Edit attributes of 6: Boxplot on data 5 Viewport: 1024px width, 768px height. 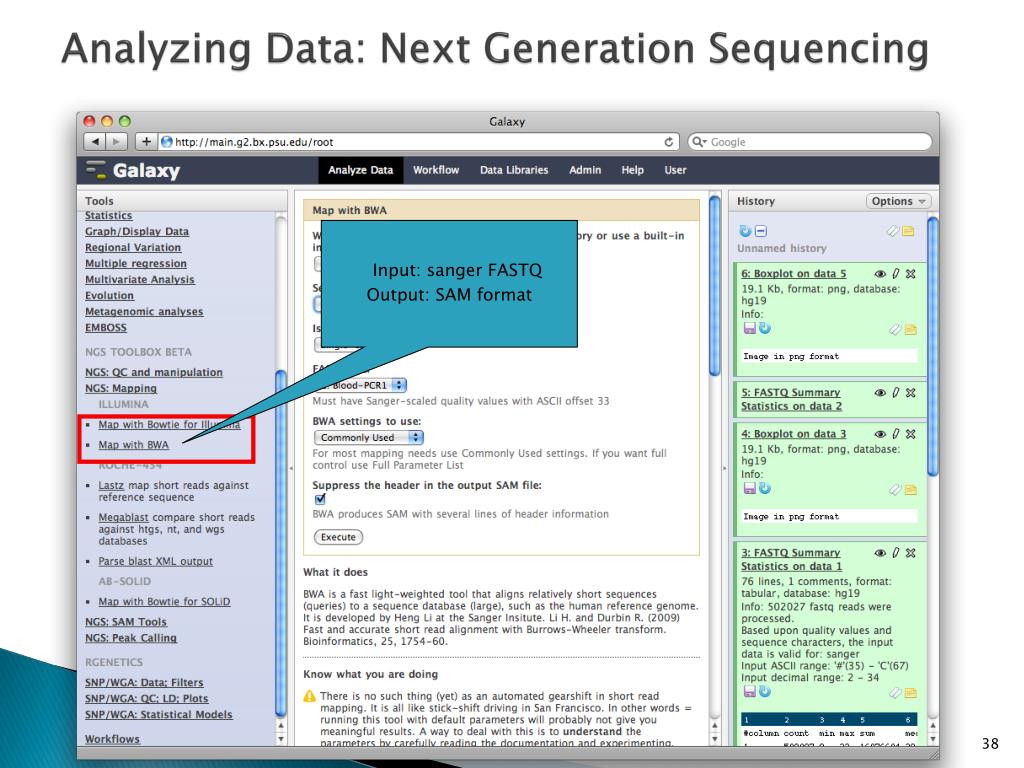895,274
